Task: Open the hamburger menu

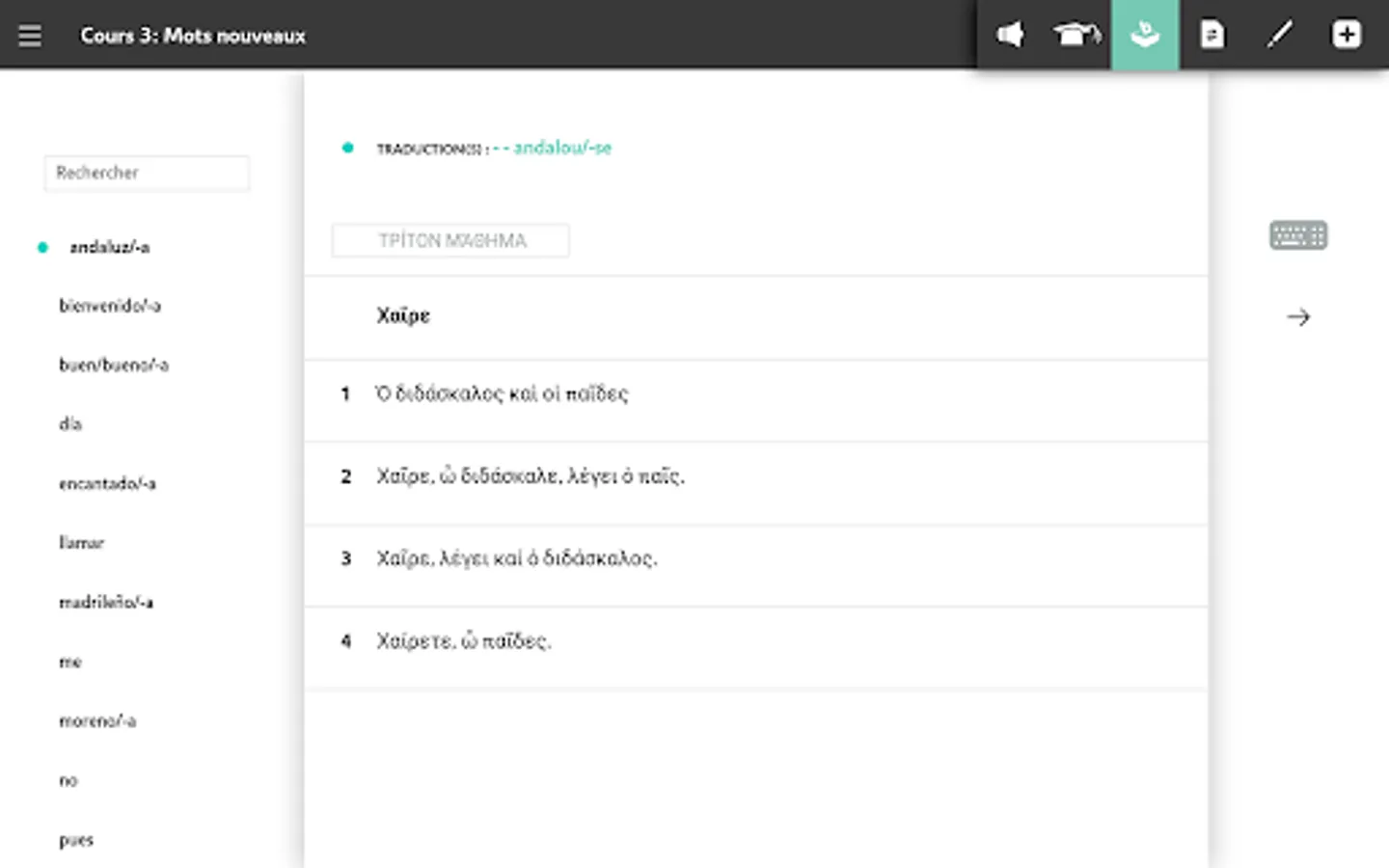Action: (x=30, y=36)
